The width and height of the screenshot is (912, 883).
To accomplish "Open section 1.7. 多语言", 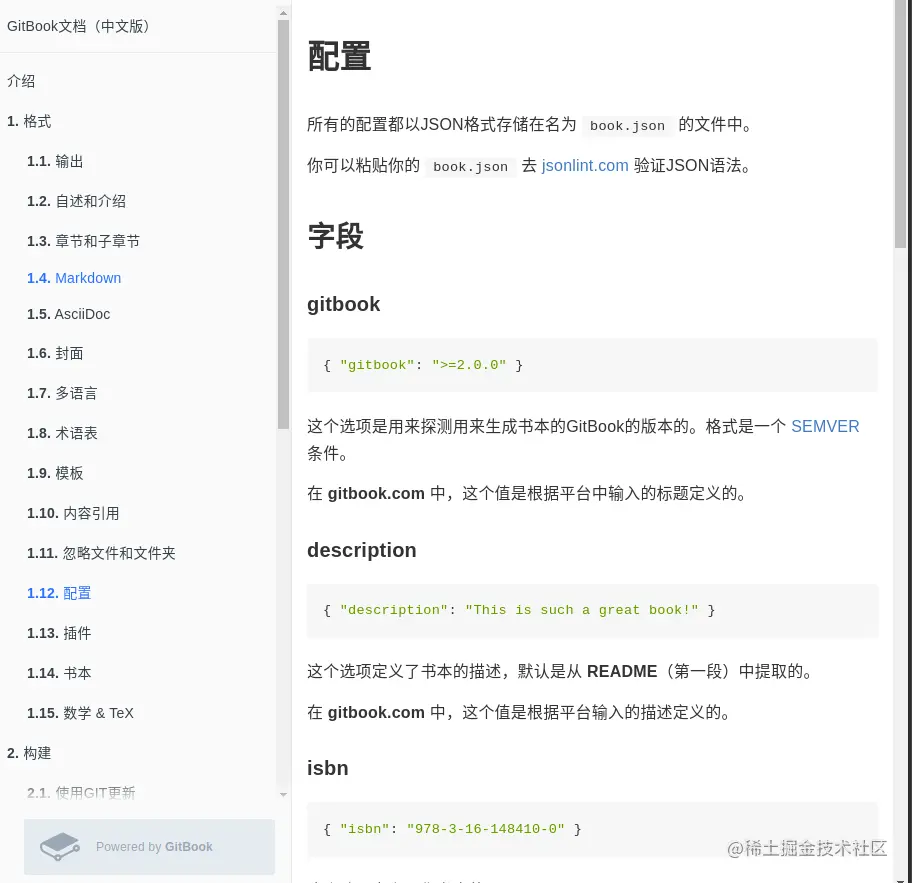I will 62,393.
